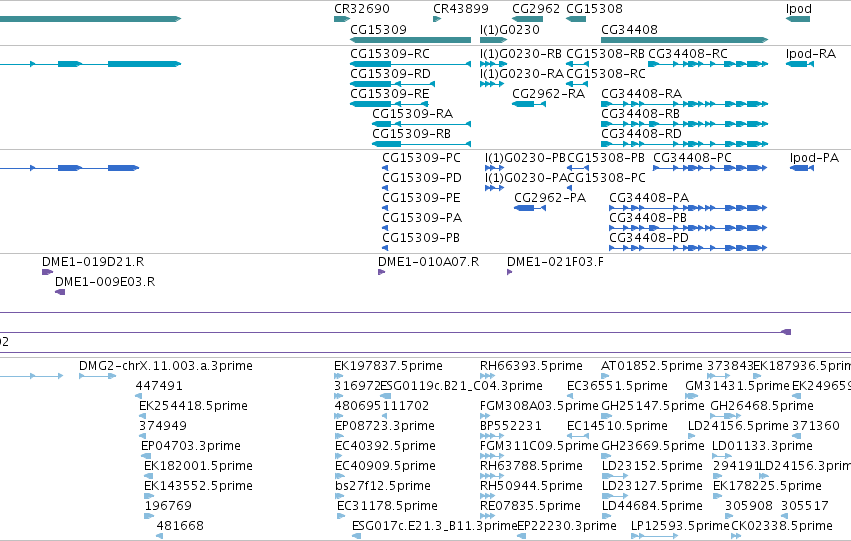Click the CR32690 gene label
The image size is (851, 541).
[x=361, y=9]
